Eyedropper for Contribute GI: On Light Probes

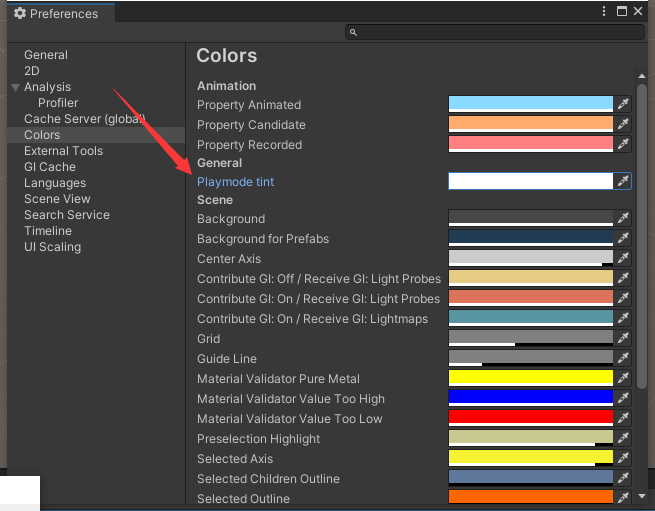pyautogui.click(x=623, y=298)
